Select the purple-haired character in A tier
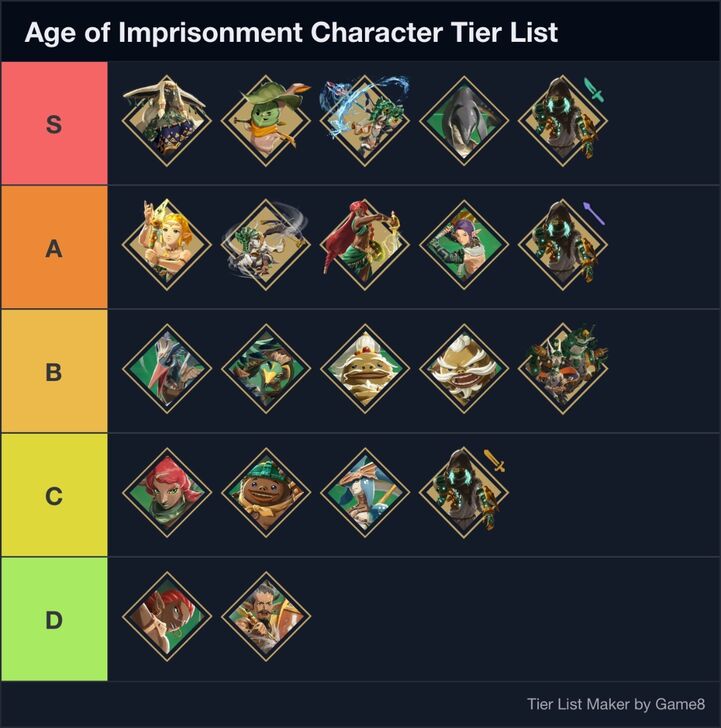 464,245
